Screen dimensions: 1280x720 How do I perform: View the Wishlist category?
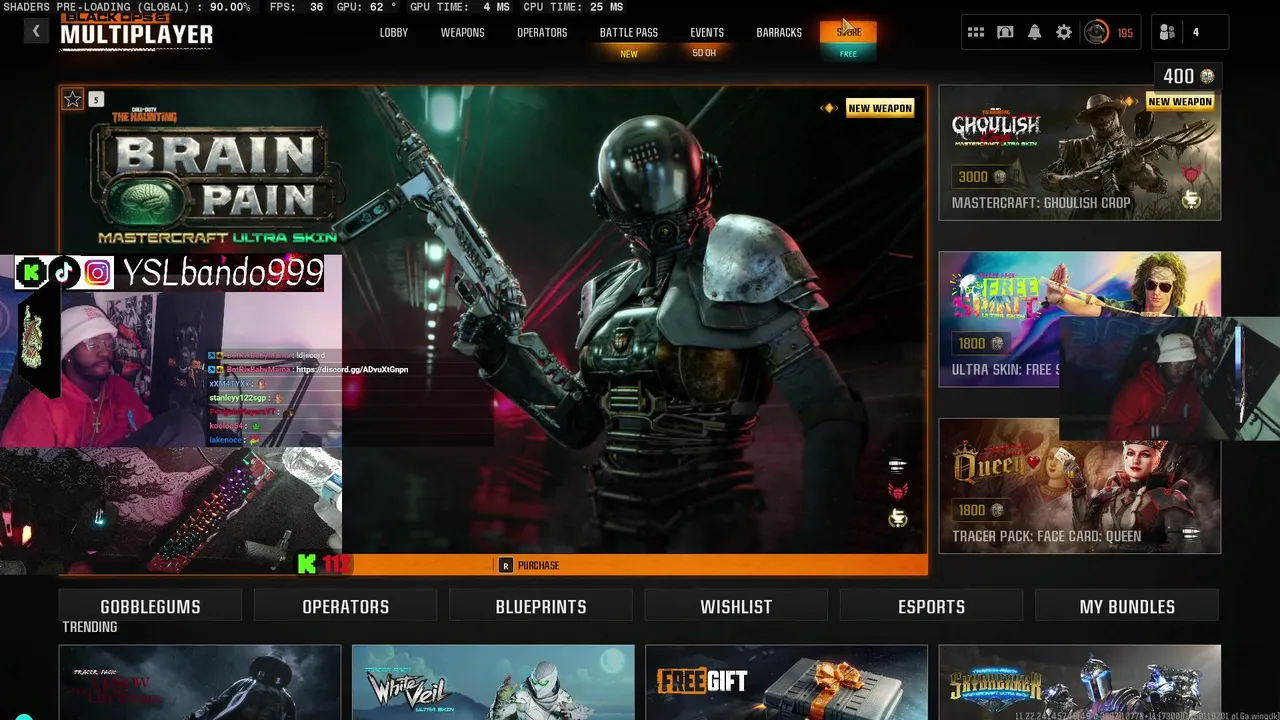(x=736, y=606)
